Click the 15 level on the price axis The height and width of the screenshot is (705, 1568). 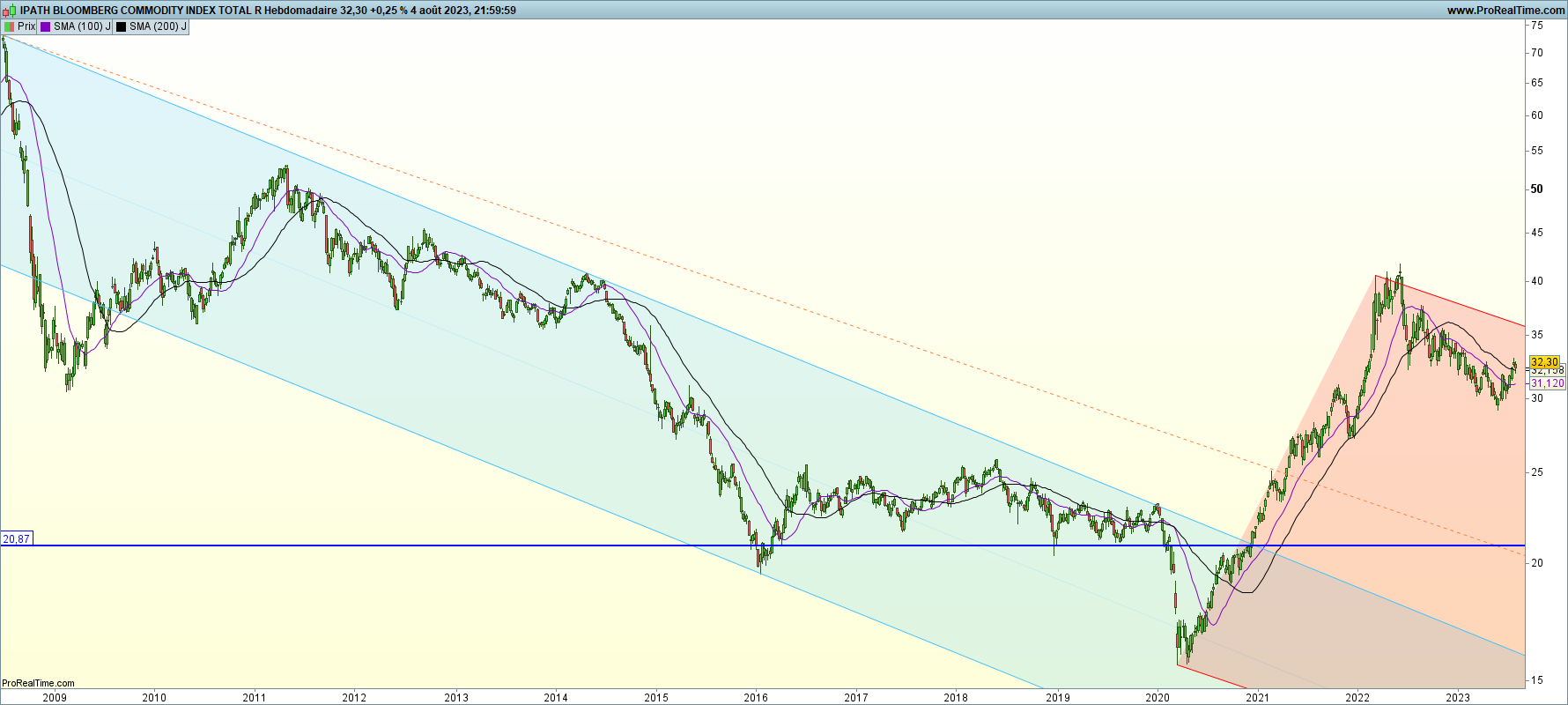[x=1537, y=680]
